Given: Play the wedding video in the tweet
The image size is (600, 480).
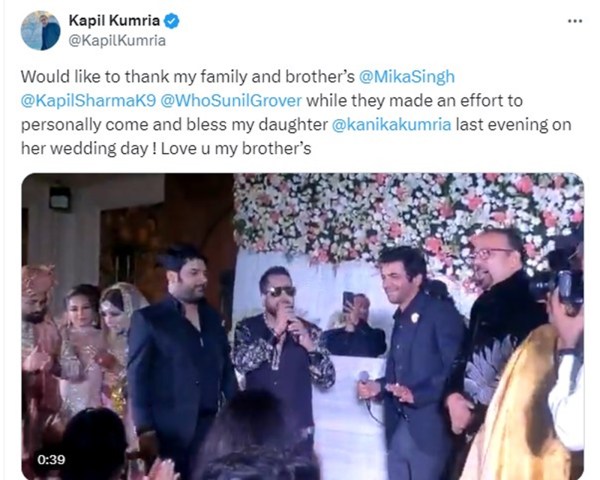Looking at the screenshot, I should click(x=302, y=327).
